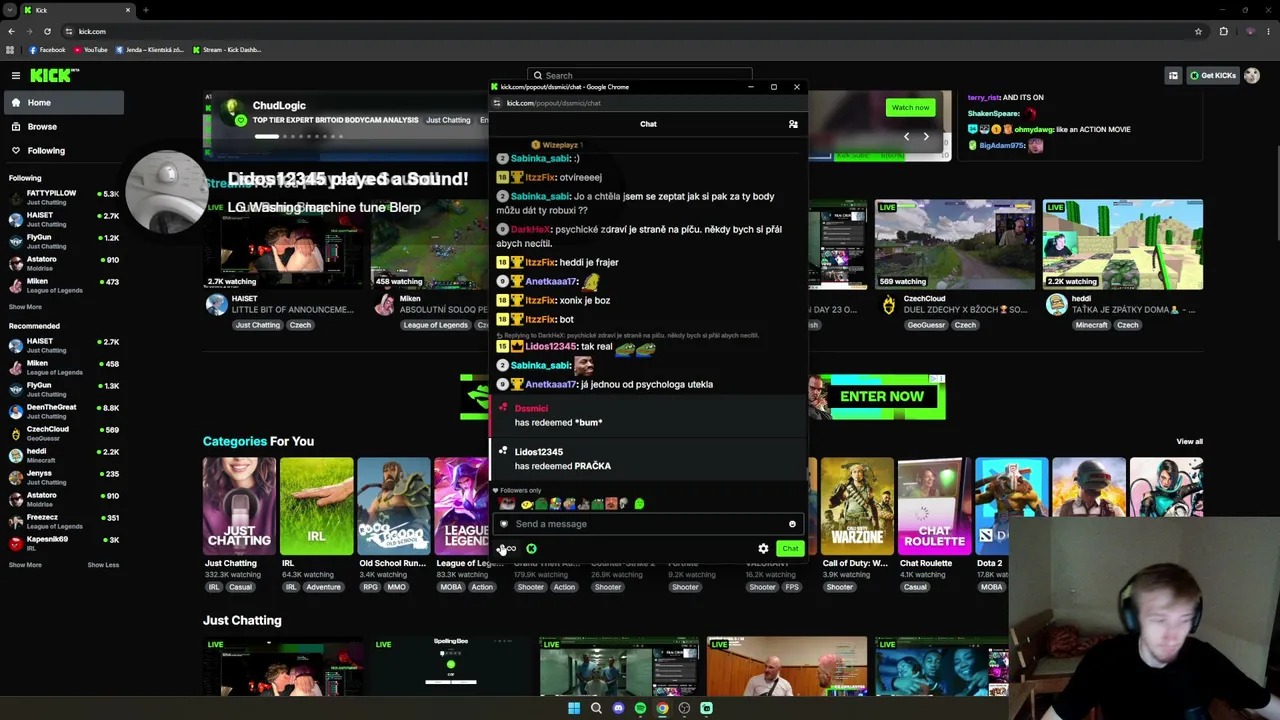The width and height of the screenshot is (1280, 720).
Task: Send message with the green Chat button
Action: (790, 548)
